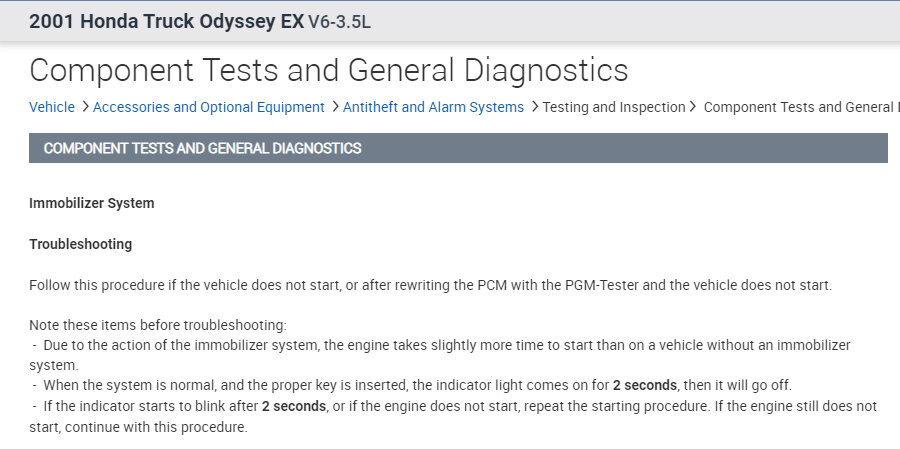The height and width of the screenshot is (449, 900).
Task: Click chevron following Accessories and Optional Equipment
Action: (x=334, y=107)
